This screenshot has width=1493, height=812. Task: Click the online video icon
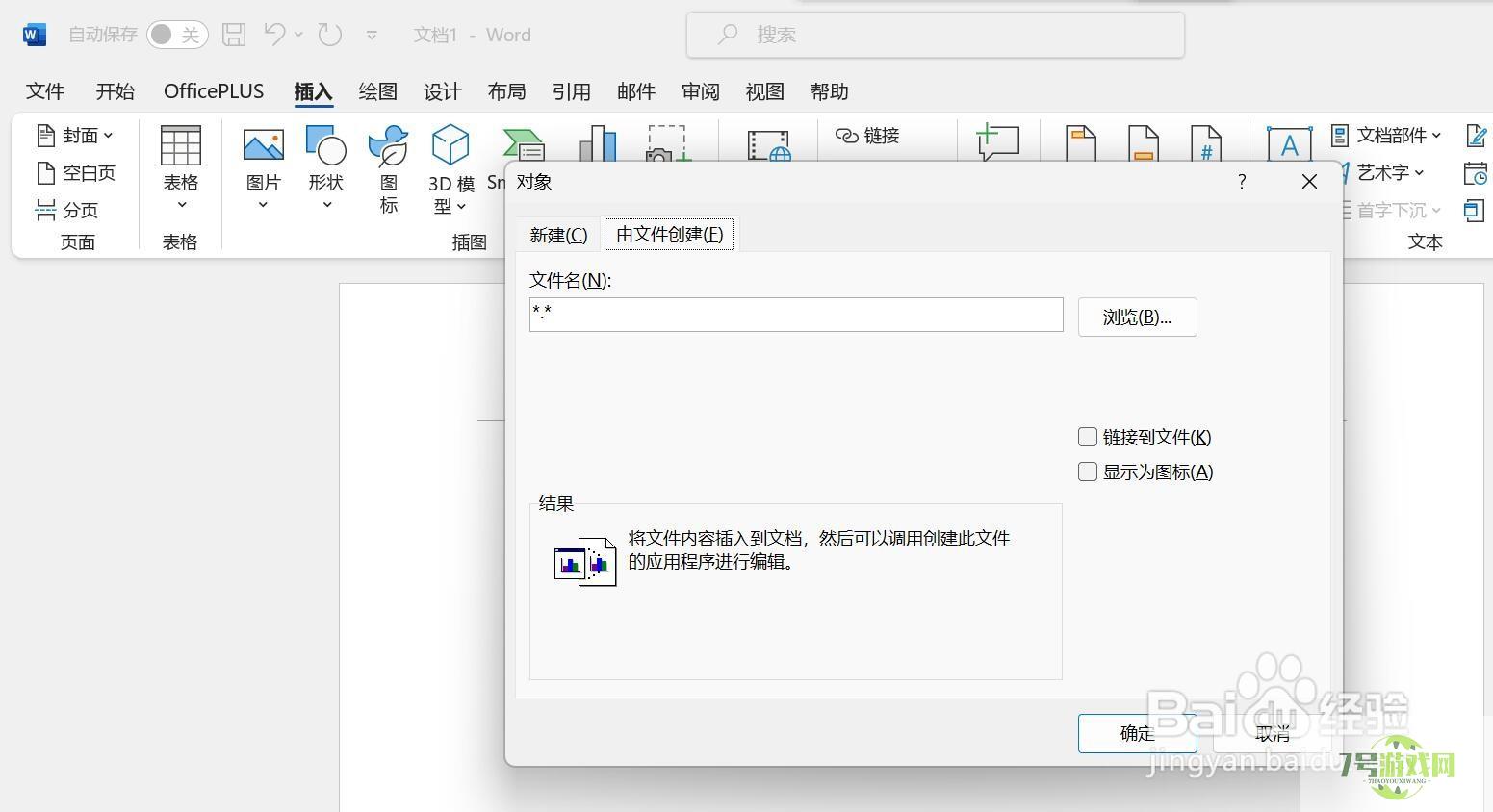pos(769,146)
